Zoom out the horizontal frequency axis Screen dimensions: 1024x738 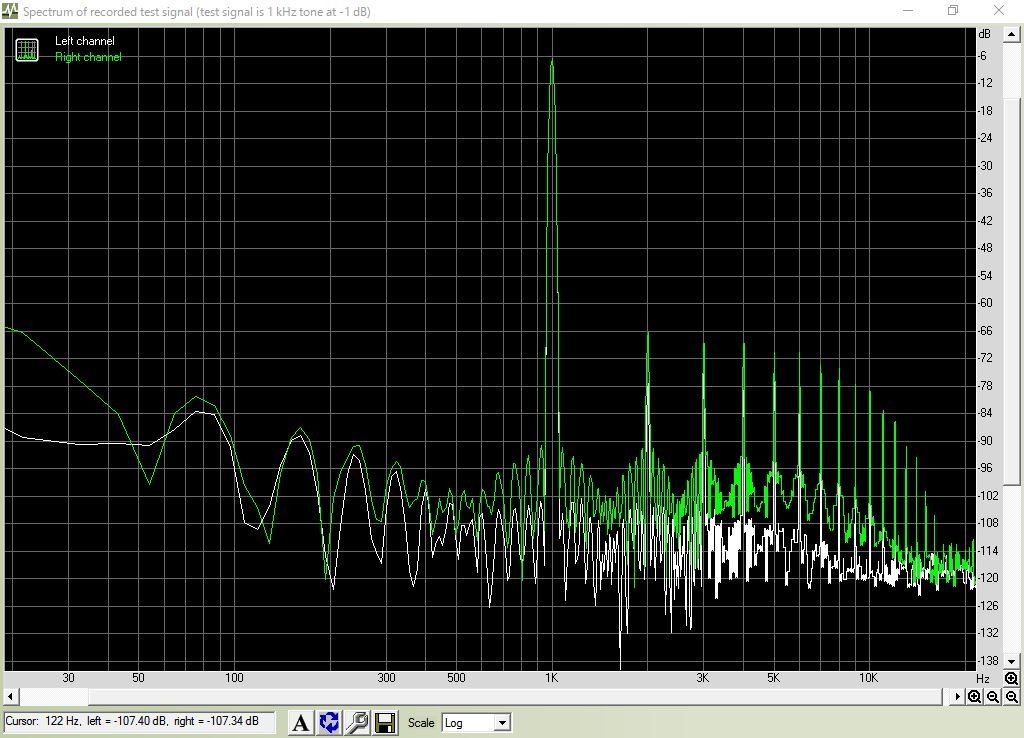click(993, 697)
